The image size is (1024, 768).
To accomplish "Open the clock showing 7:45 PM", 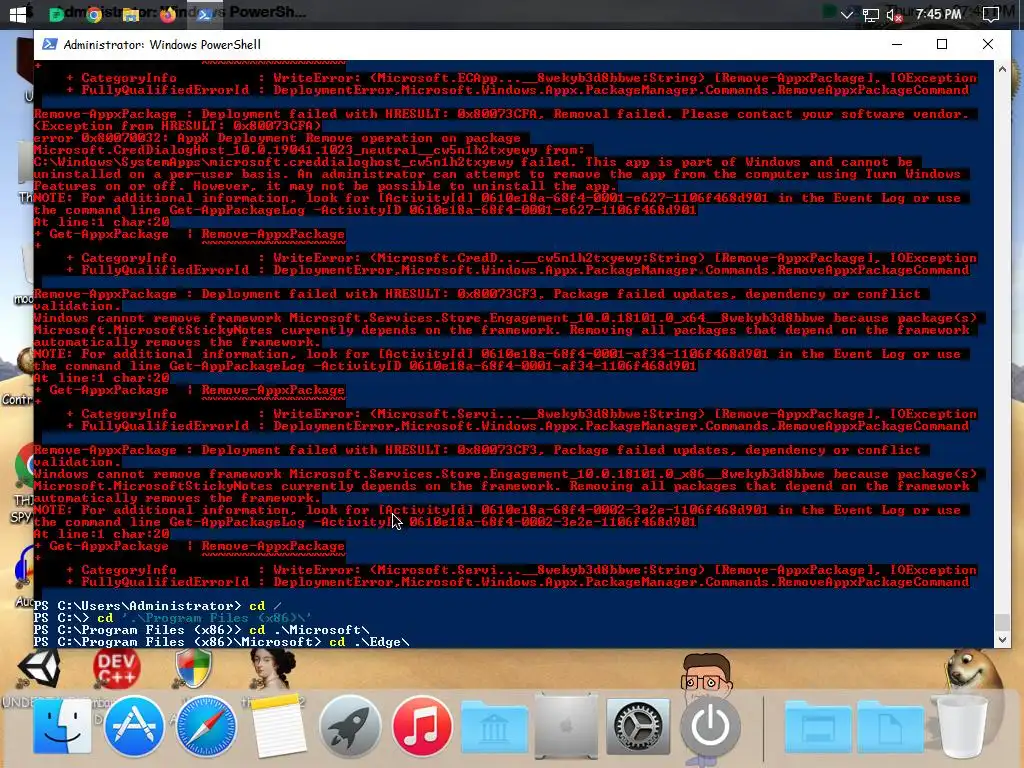I will pos(938,14).
